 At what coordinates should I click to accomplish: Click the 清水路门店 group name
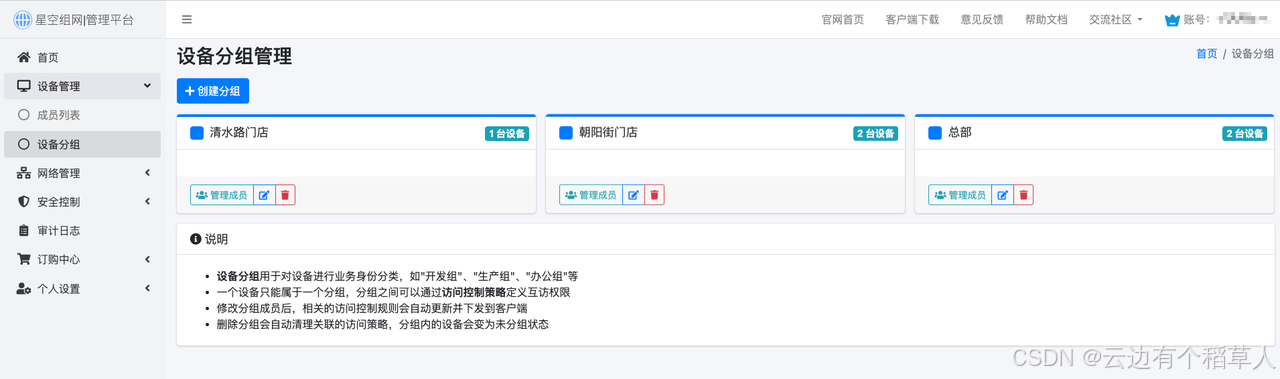(x=239, y=132)
